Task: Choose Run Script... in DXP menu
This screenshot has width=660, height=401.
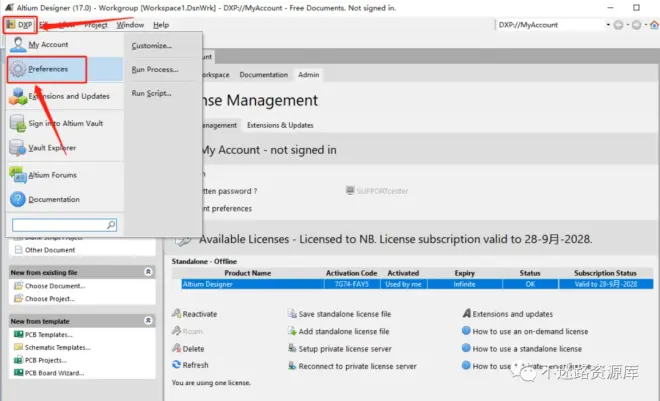Action: point(152,93)
